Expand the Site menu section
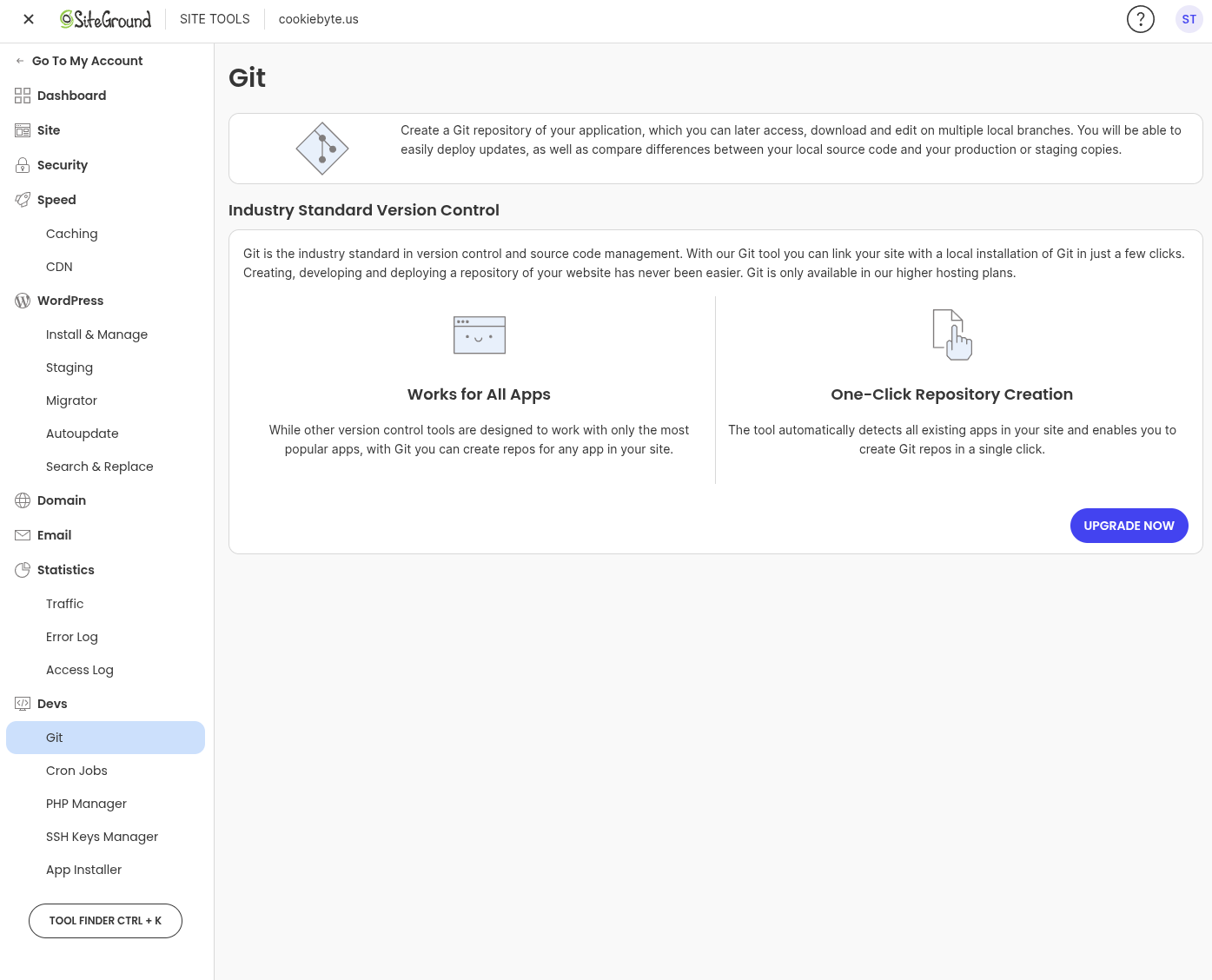 [49, 130]
